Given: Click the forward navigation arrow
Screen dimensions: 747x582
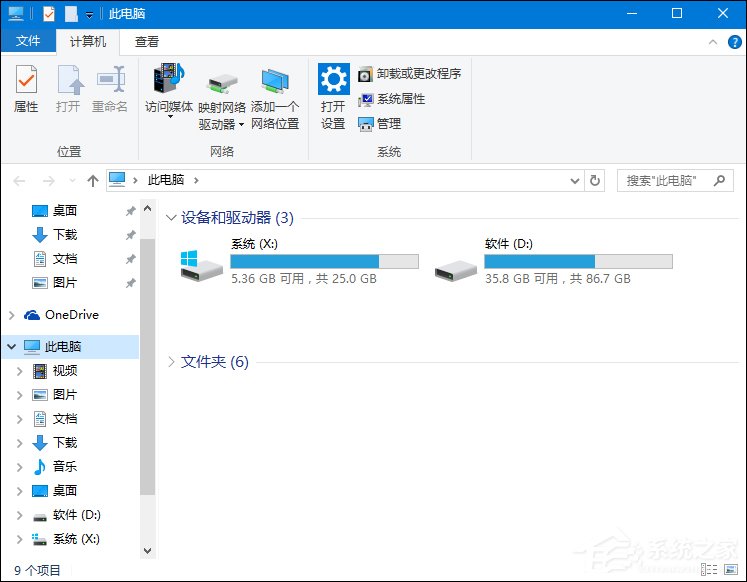Looking at the screenshot, I should [x=49, y=181].
